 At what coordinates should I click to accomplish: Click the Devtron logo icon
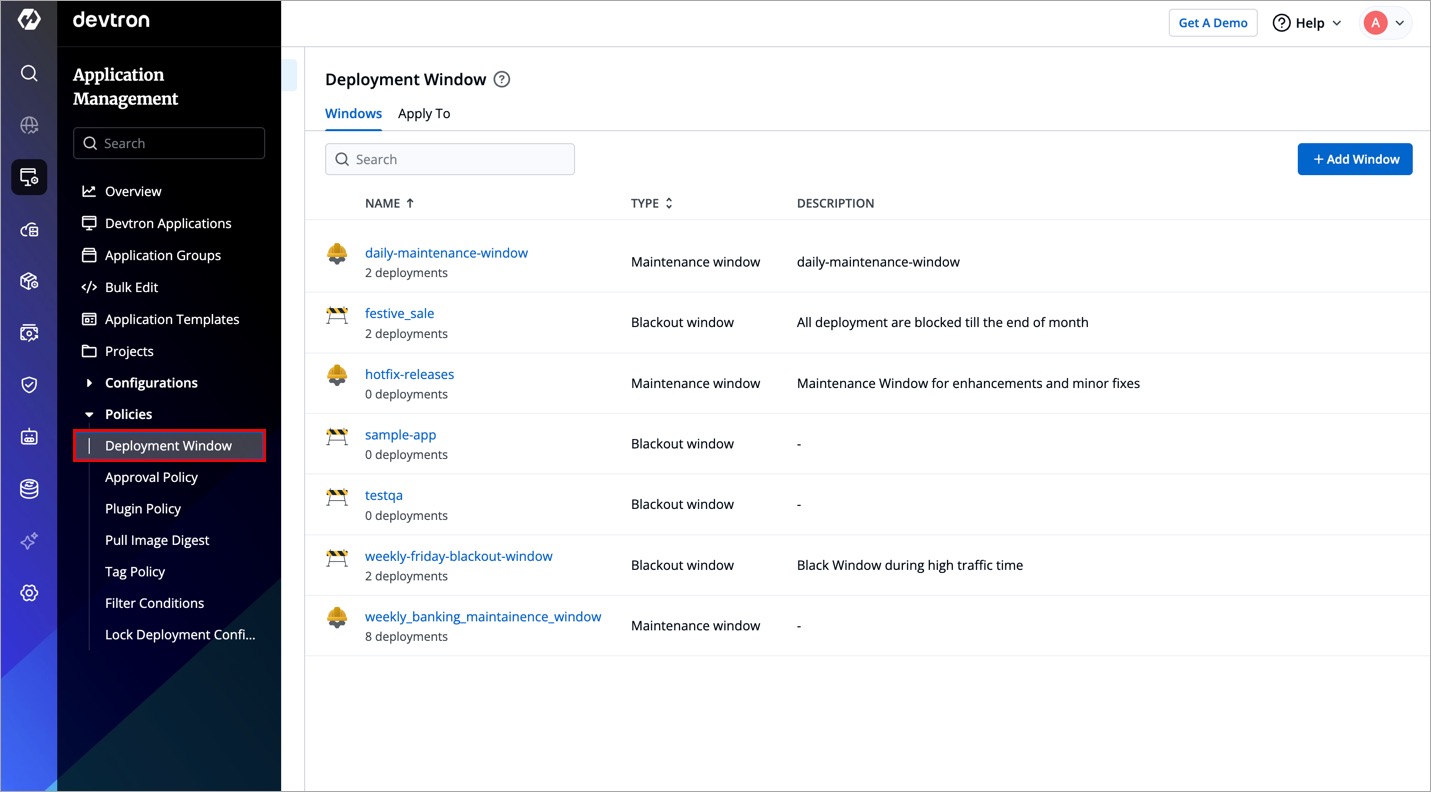(29, 20)
